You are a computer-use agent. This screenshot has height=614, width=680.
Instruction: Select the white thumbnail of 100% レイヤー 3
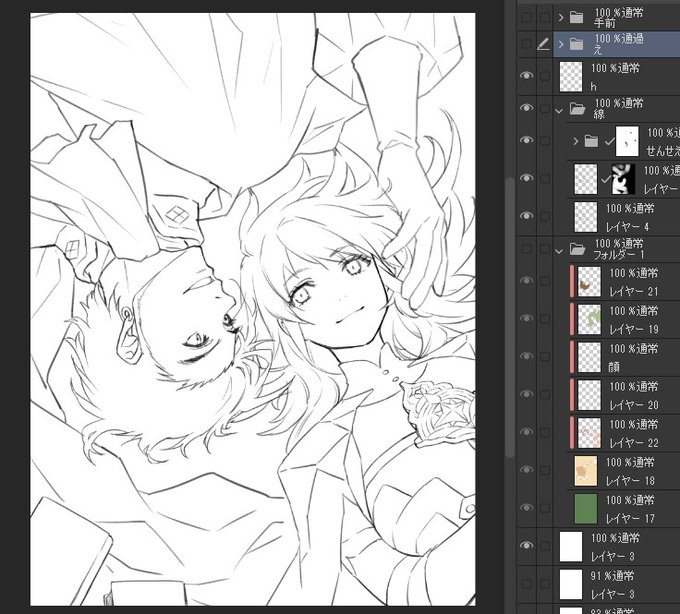click(x=571, y=546)
